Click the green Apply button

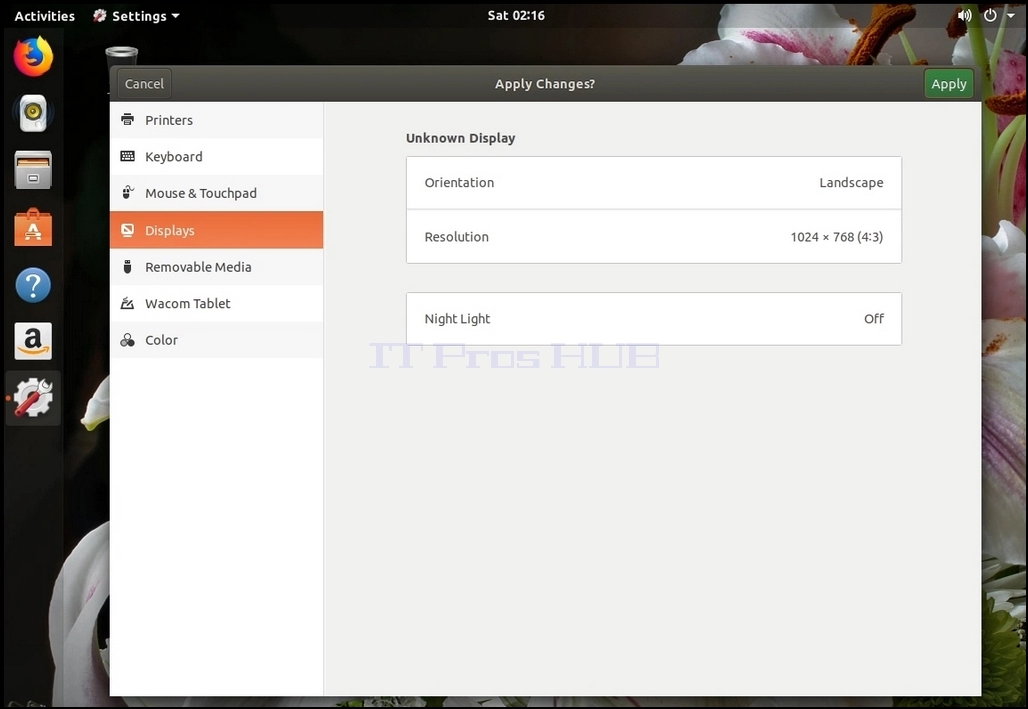948,84
